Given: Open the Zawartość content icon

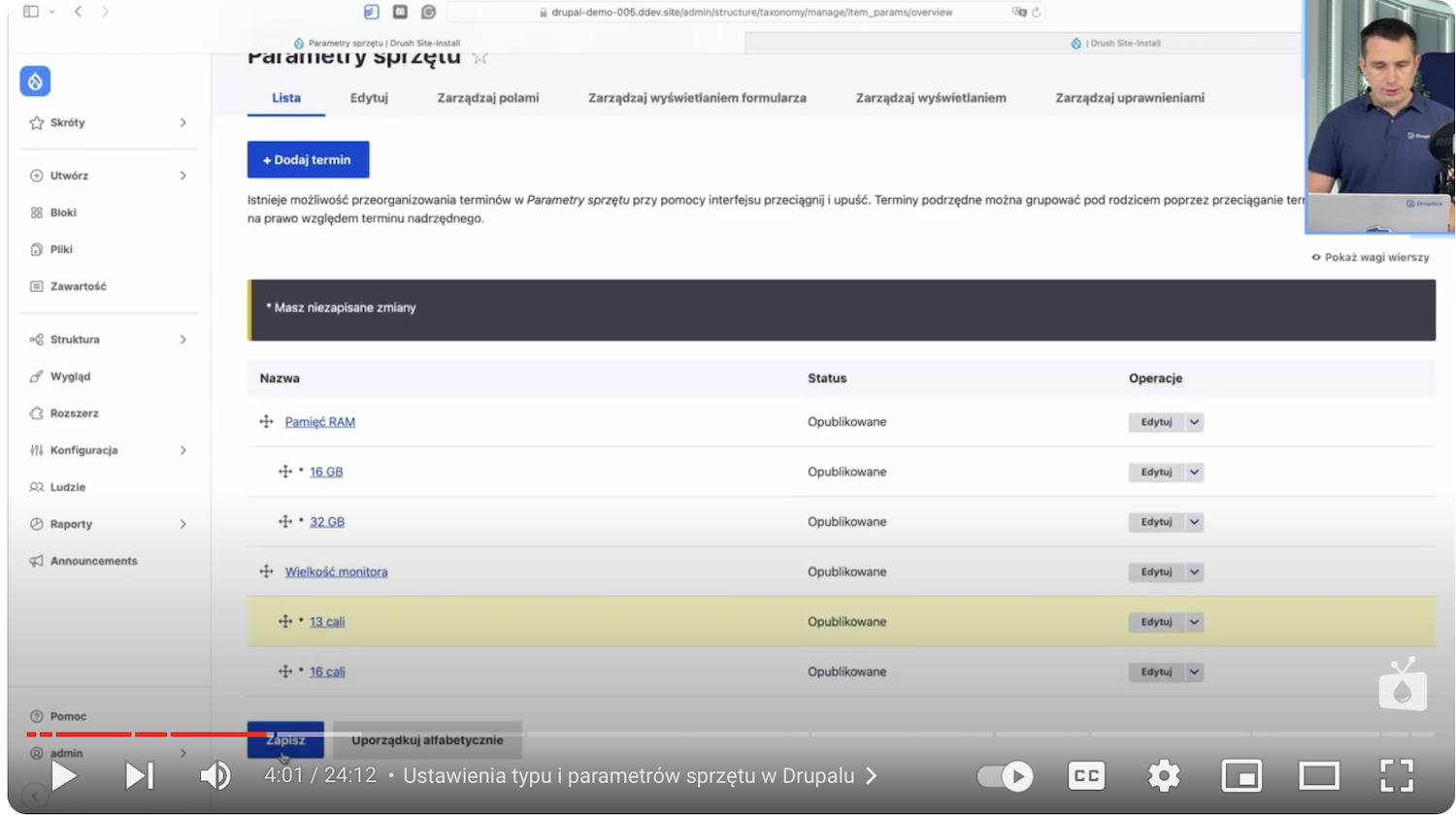Looking at the screenshot, I should tap(36, 286).
